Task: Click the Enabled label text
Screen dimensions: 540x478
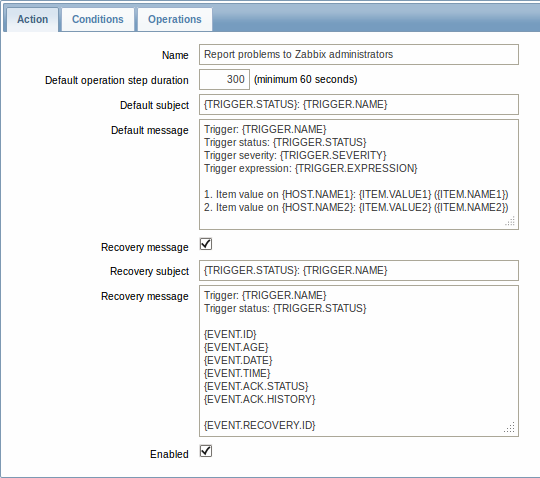Action: point(169,454)
